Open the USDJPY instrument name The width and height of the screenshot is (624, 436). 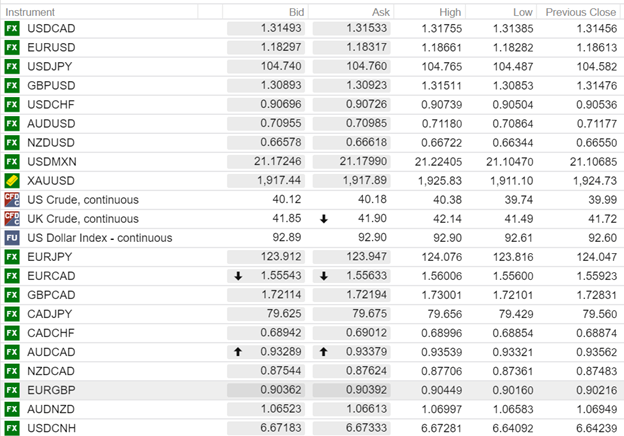coord(50,66)
